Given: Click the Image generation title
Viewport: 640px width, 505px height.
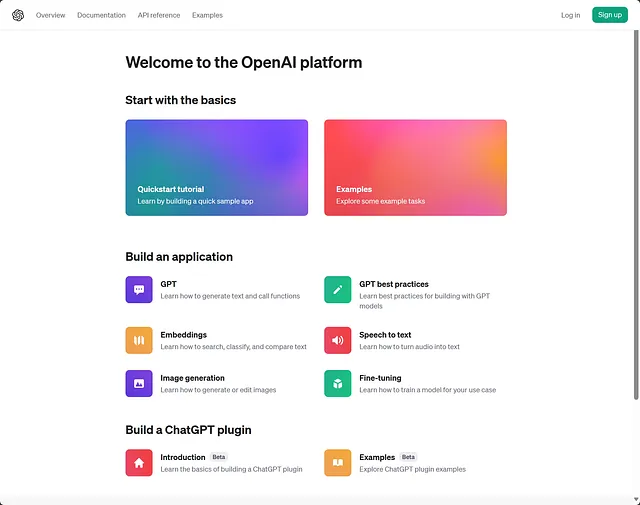Looking at the screenshot, I should (192, 378).
